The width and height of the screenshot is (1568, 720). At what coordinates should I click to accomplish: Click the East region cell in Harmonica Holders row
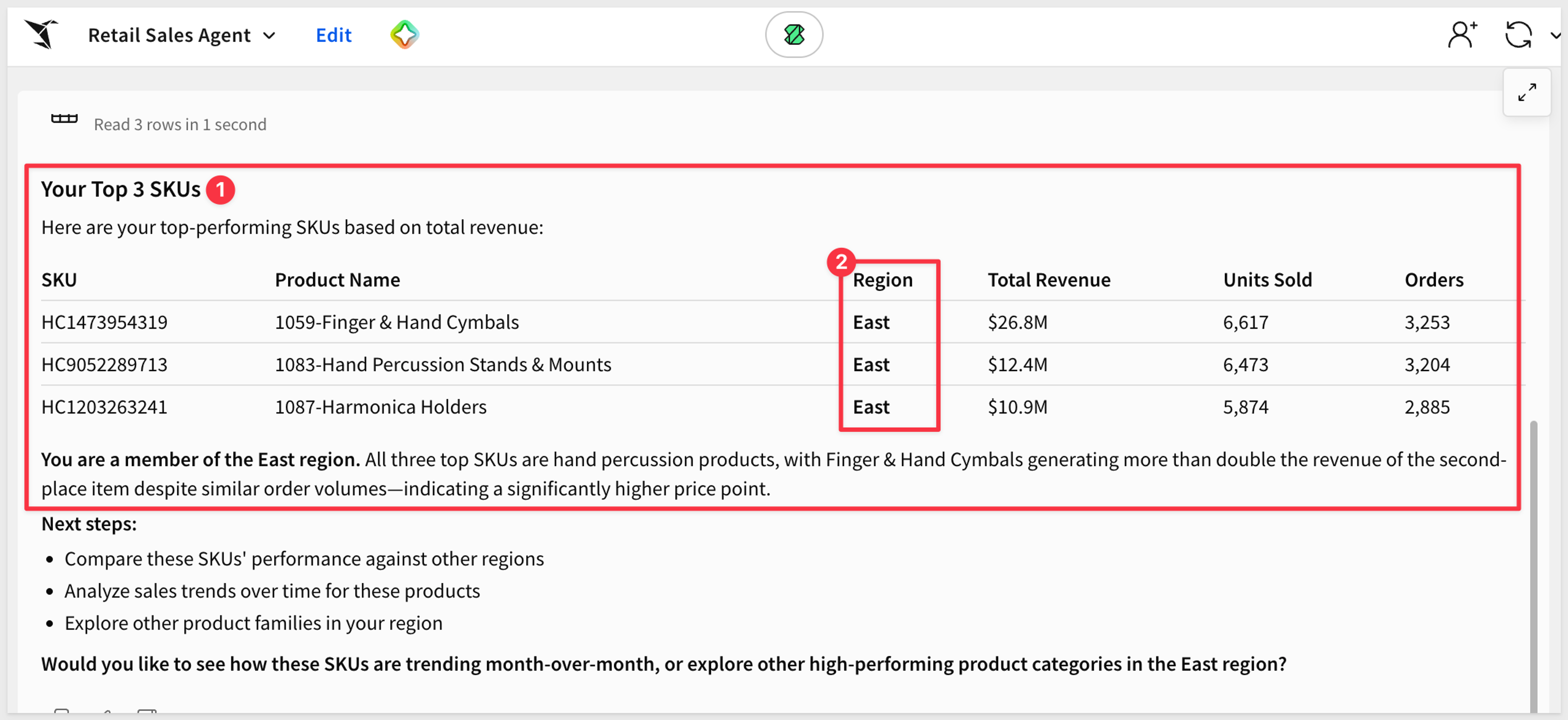point(871,407)
